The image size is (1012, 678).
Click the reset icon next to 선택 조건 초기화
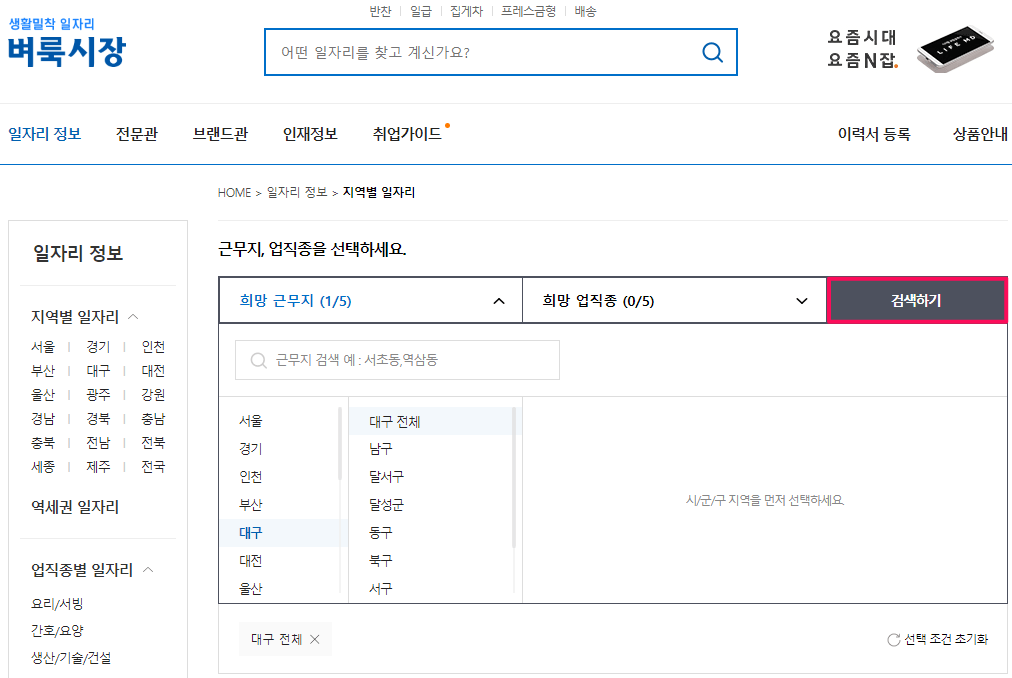pyautogui.click(x=894, y=639)
